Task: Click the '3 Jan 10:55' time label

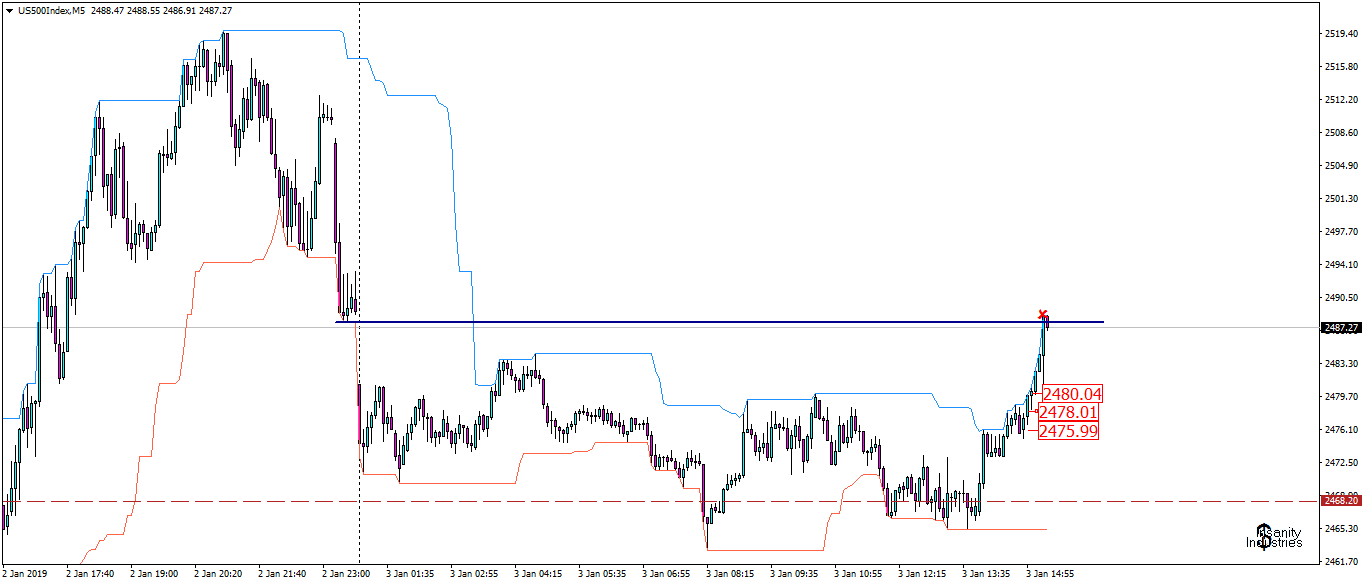Action: coord(858,574)
